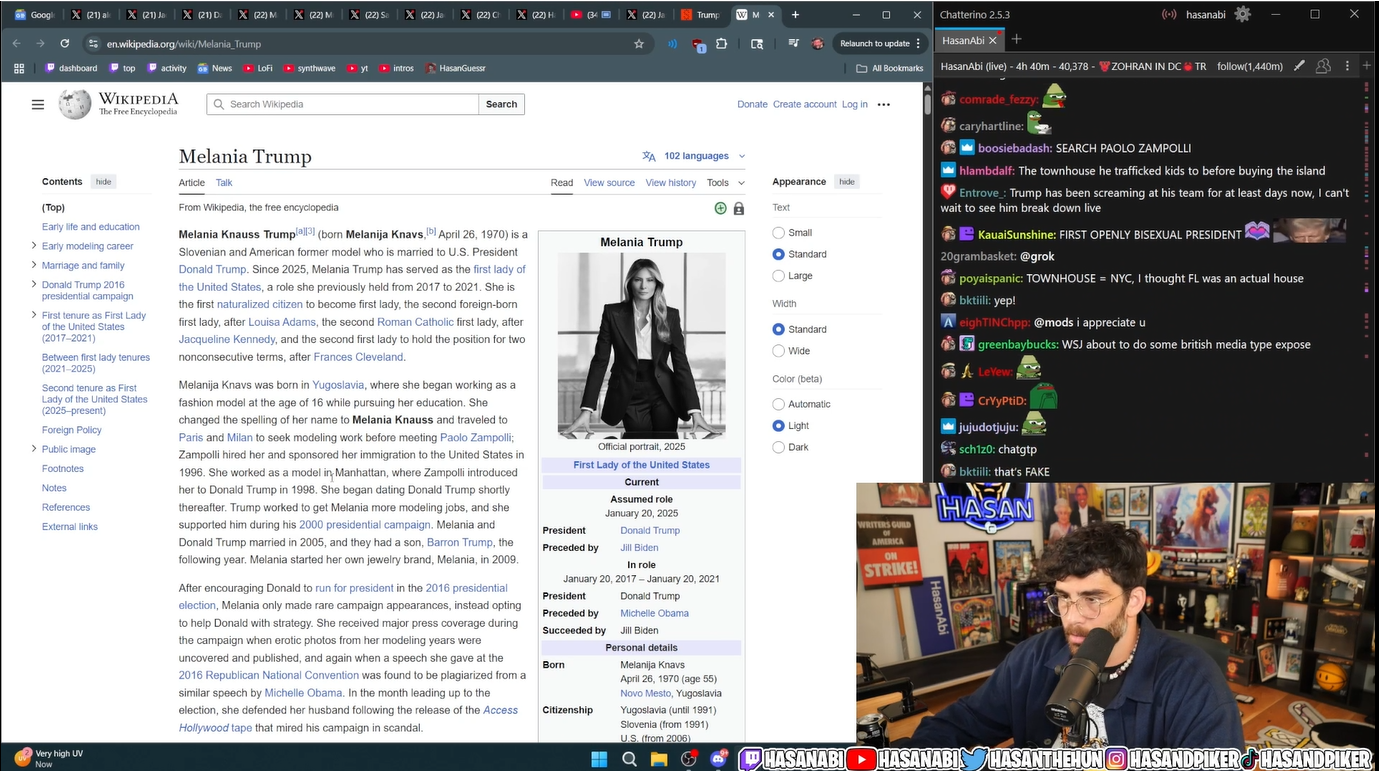Switch to View source tab
1379x771 pixels.
coord(609,183)
